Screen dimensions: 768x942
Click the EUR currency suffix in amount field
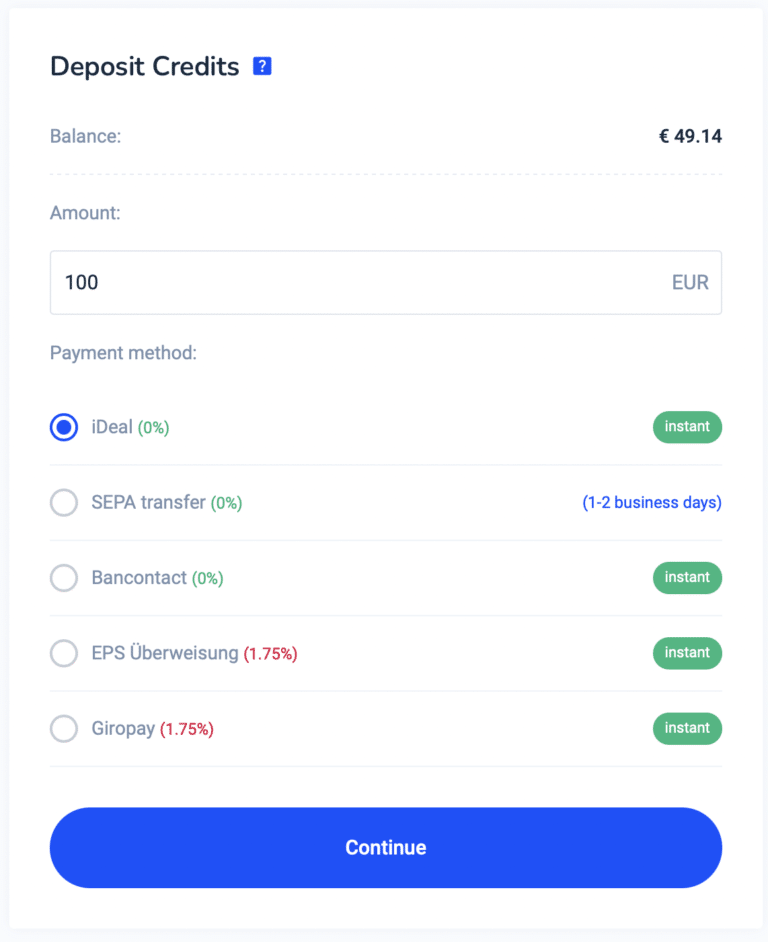pyautogui.click(x=690, y=282)
